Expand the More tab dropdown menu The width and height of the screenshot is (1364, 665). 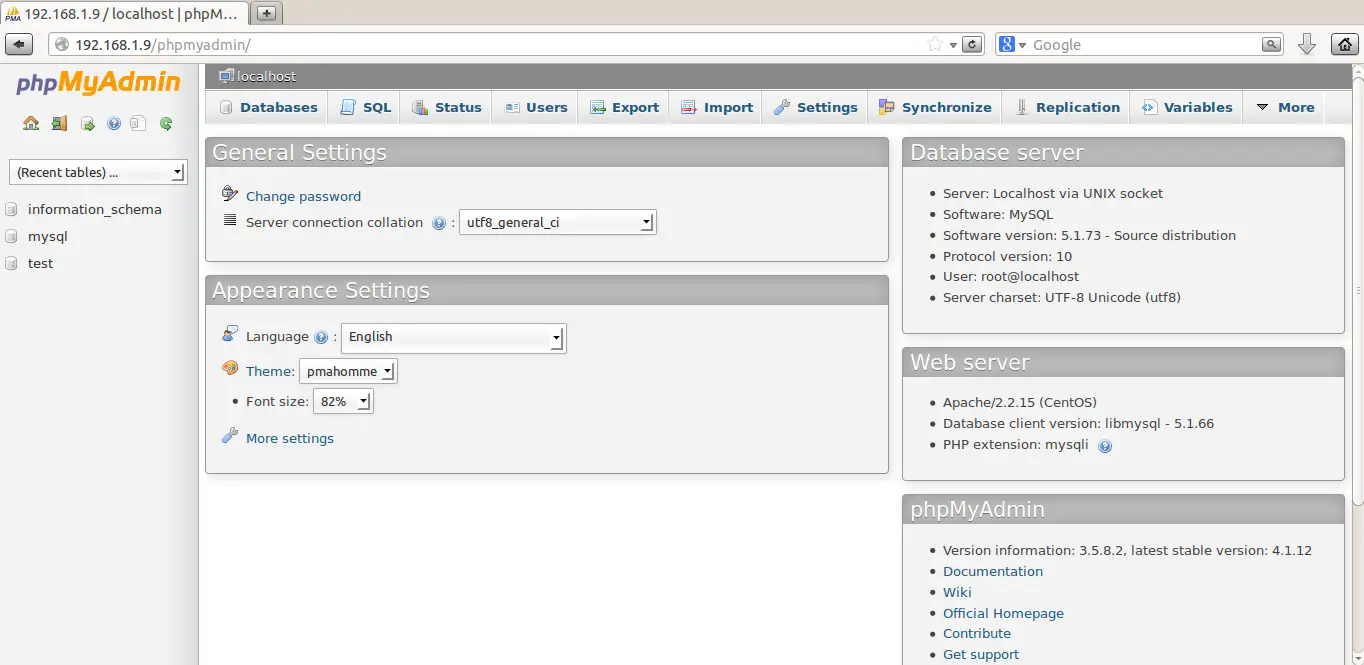(x=1285, y=107)
